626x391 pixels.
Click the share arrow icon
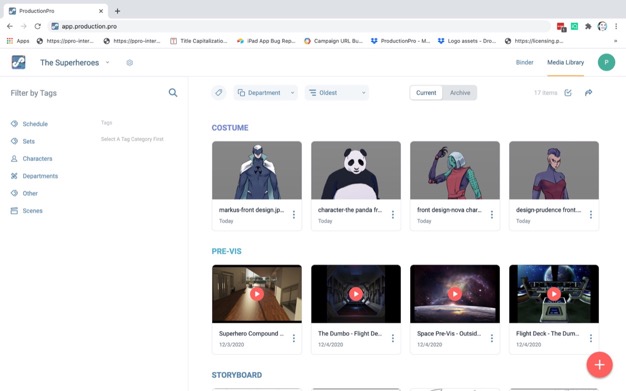click(588, 93)
